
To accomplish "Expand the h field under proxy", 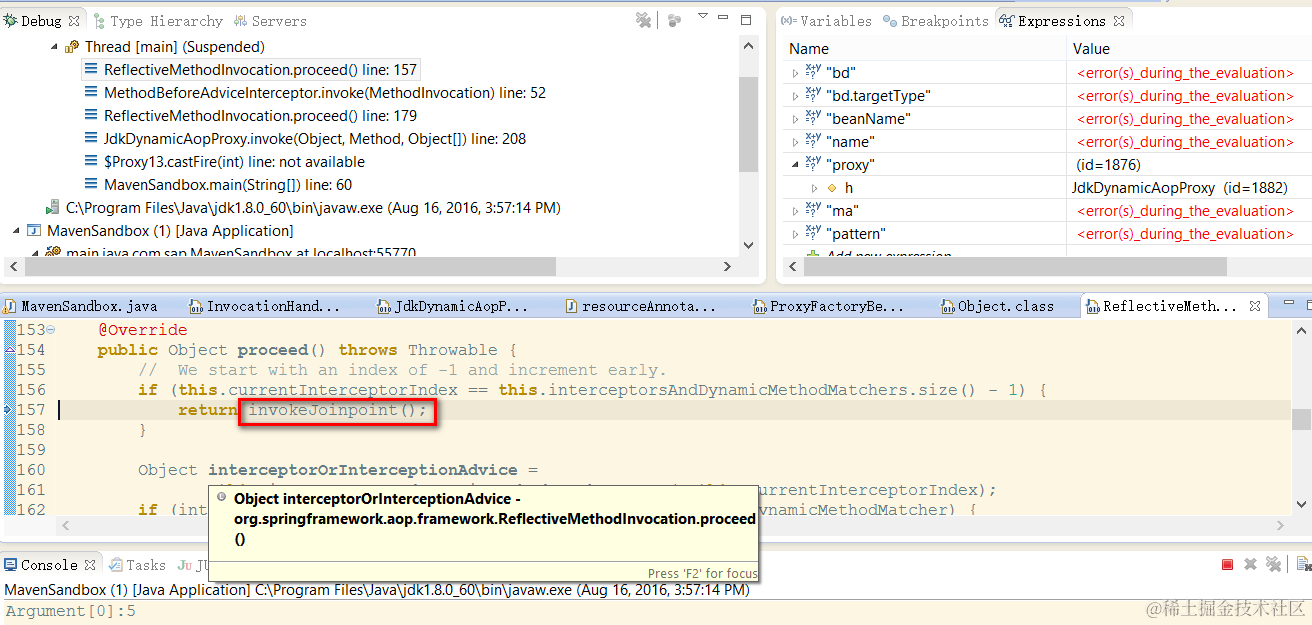I will 814,188.
